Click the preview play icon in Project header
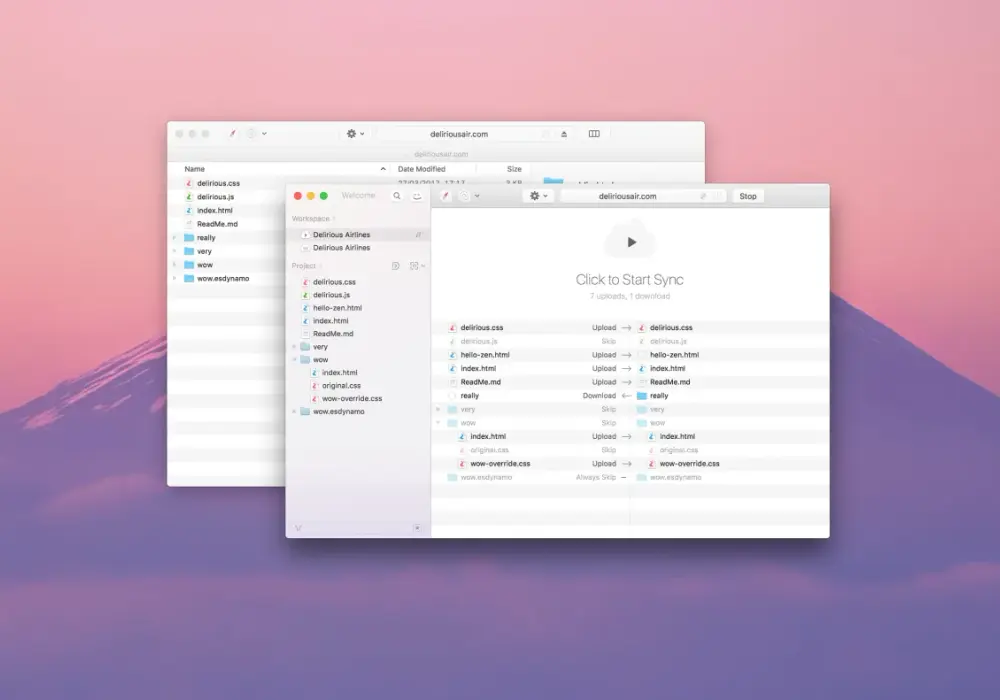The height and width of the screenshot is (700, 1000). (395, 266)
